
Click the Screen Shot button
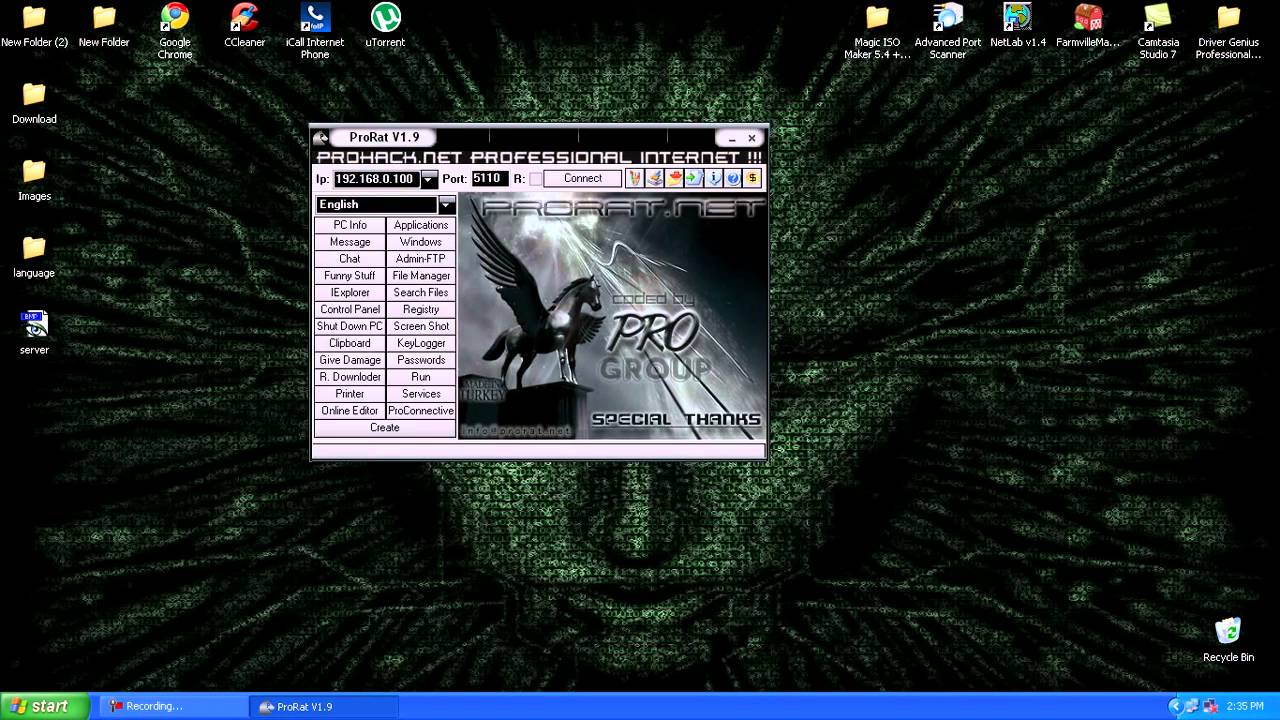[x=421, y=327]
